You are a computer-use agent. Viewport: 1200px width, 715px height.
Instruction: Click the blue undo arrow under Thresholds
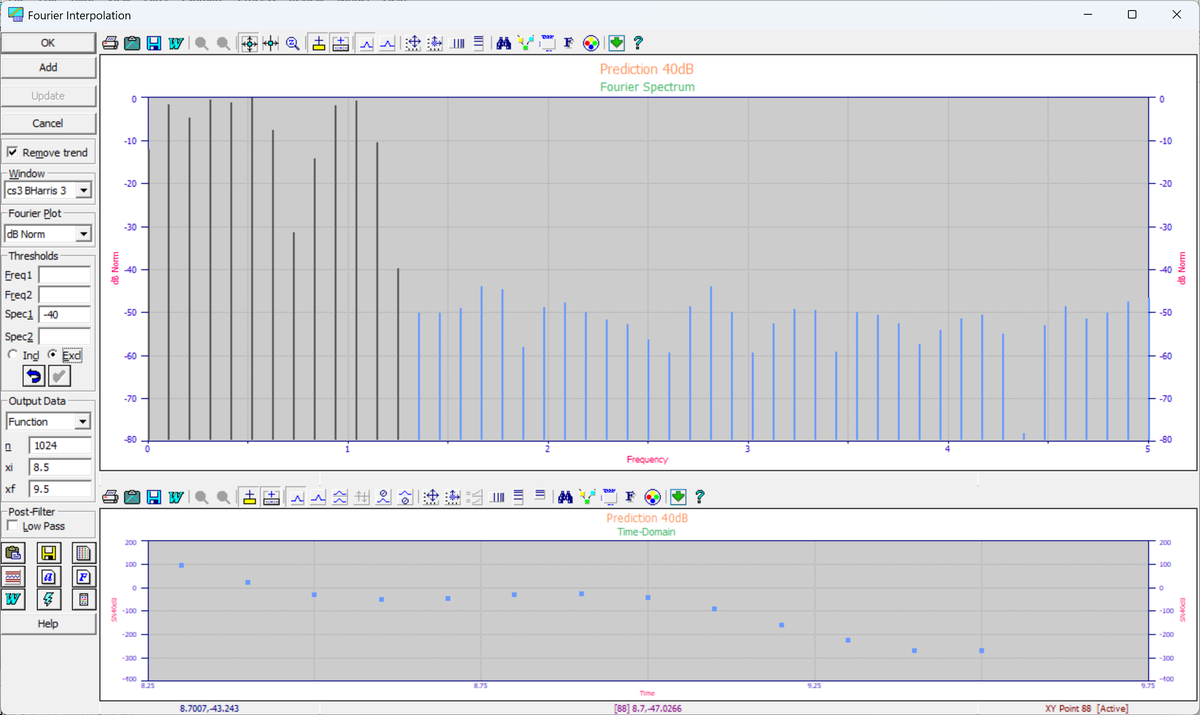[x=34, y=376]
